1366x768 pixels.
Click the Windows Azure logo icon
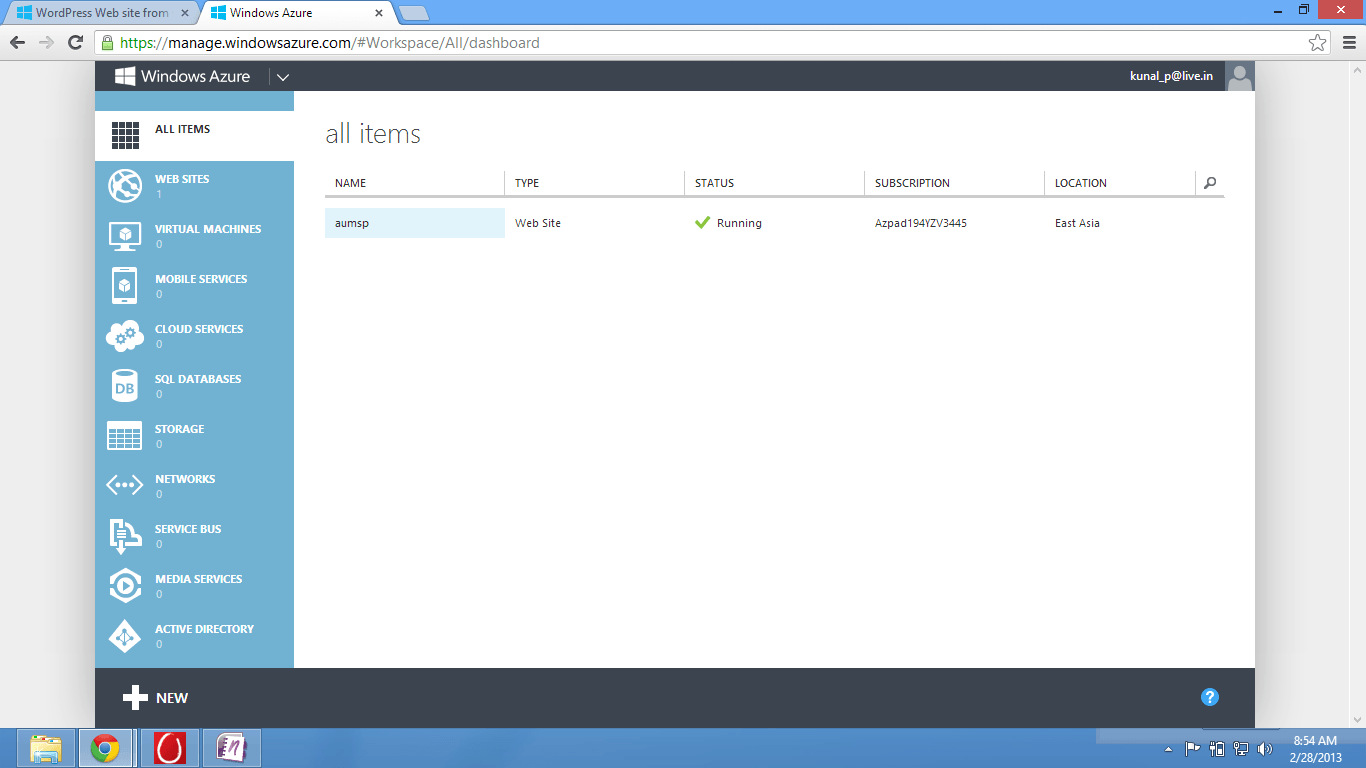(x=123, y=76)
